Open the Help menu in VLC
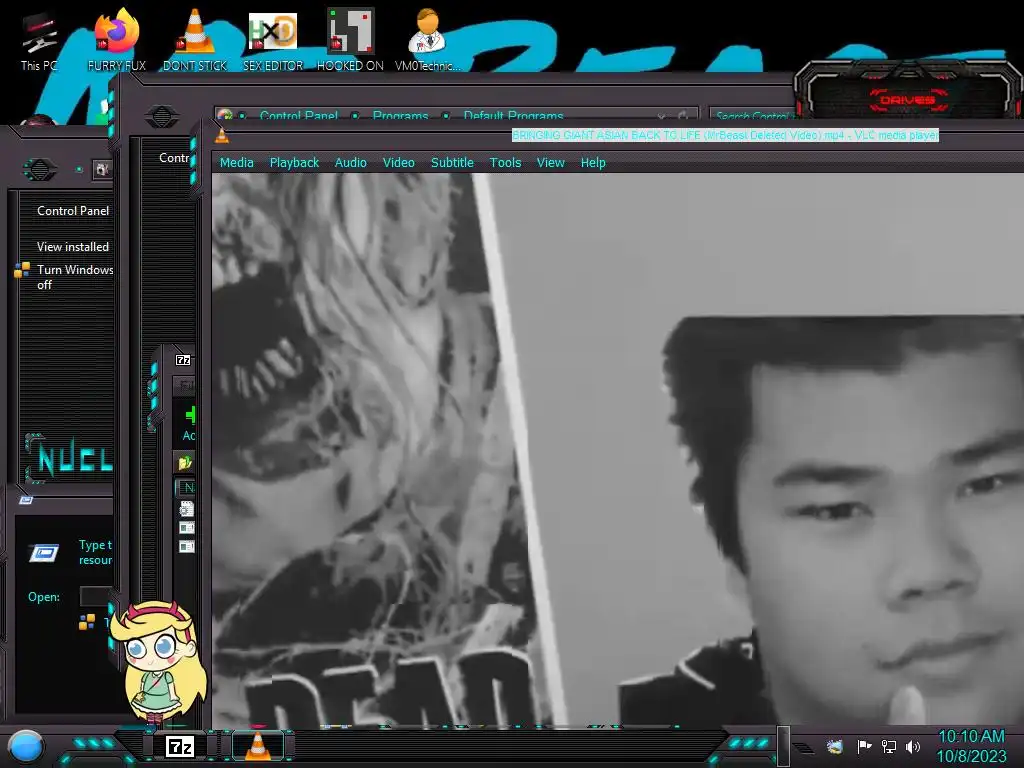1024x768 pixels. coord(593,163)
